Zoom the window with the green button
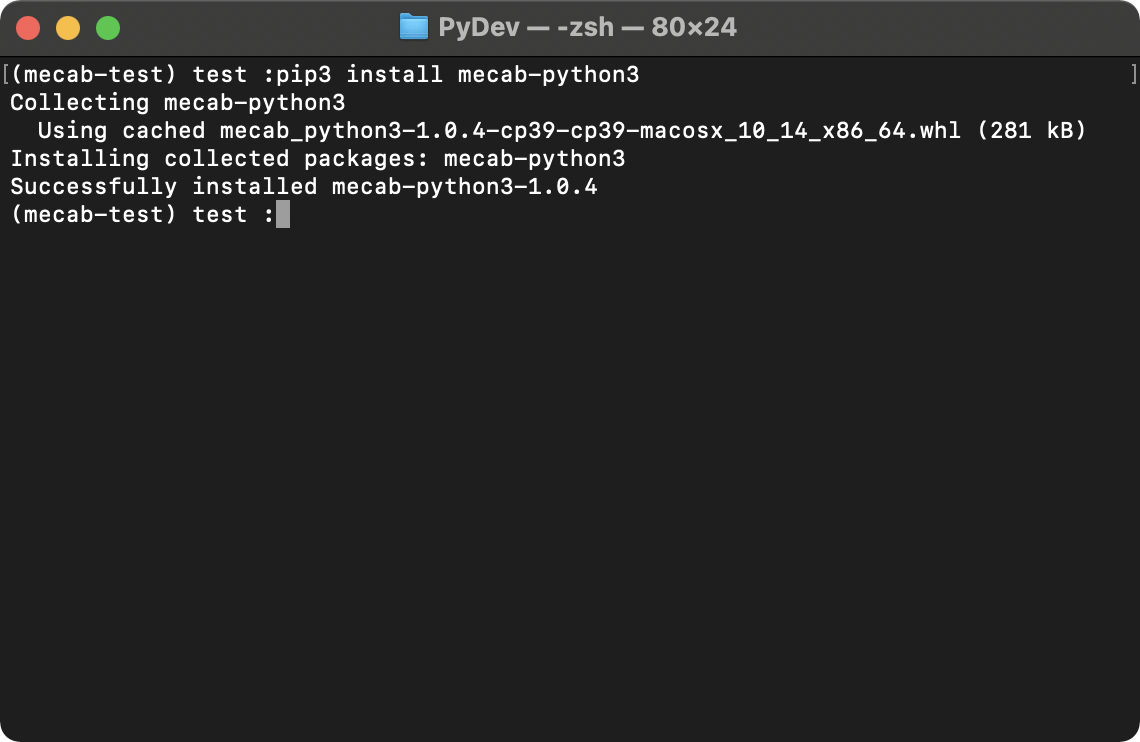The image size is (1140, 742). pyautogui.click(x=108, y=28)
